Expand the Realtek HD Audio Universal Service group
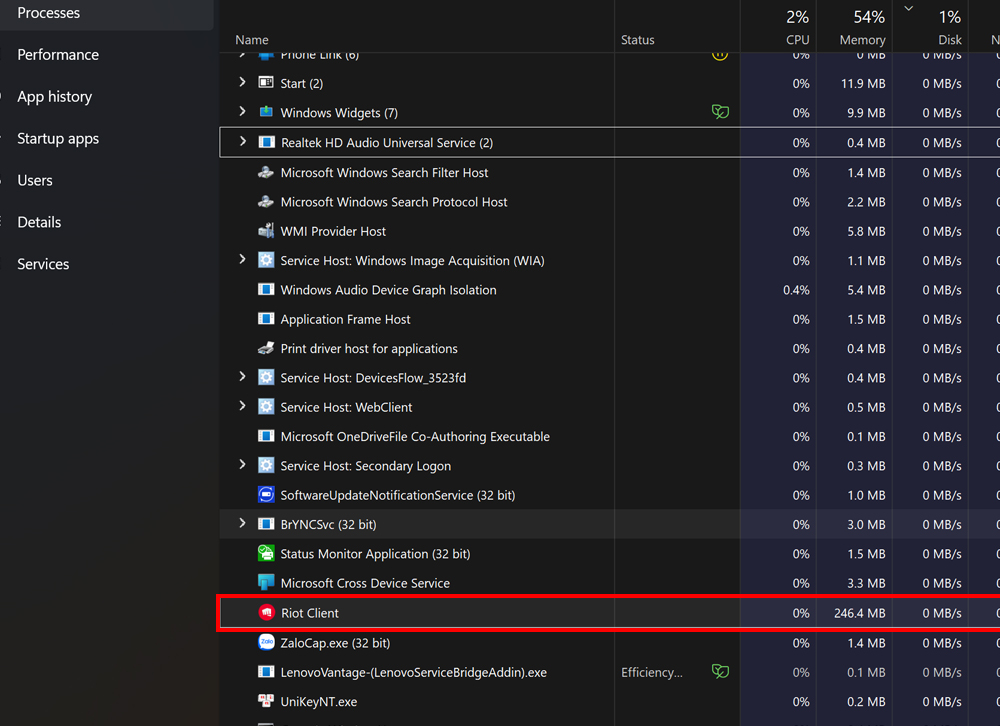Image resolution: width=1000 pixels, height=726 pixels. coord(242,143)
